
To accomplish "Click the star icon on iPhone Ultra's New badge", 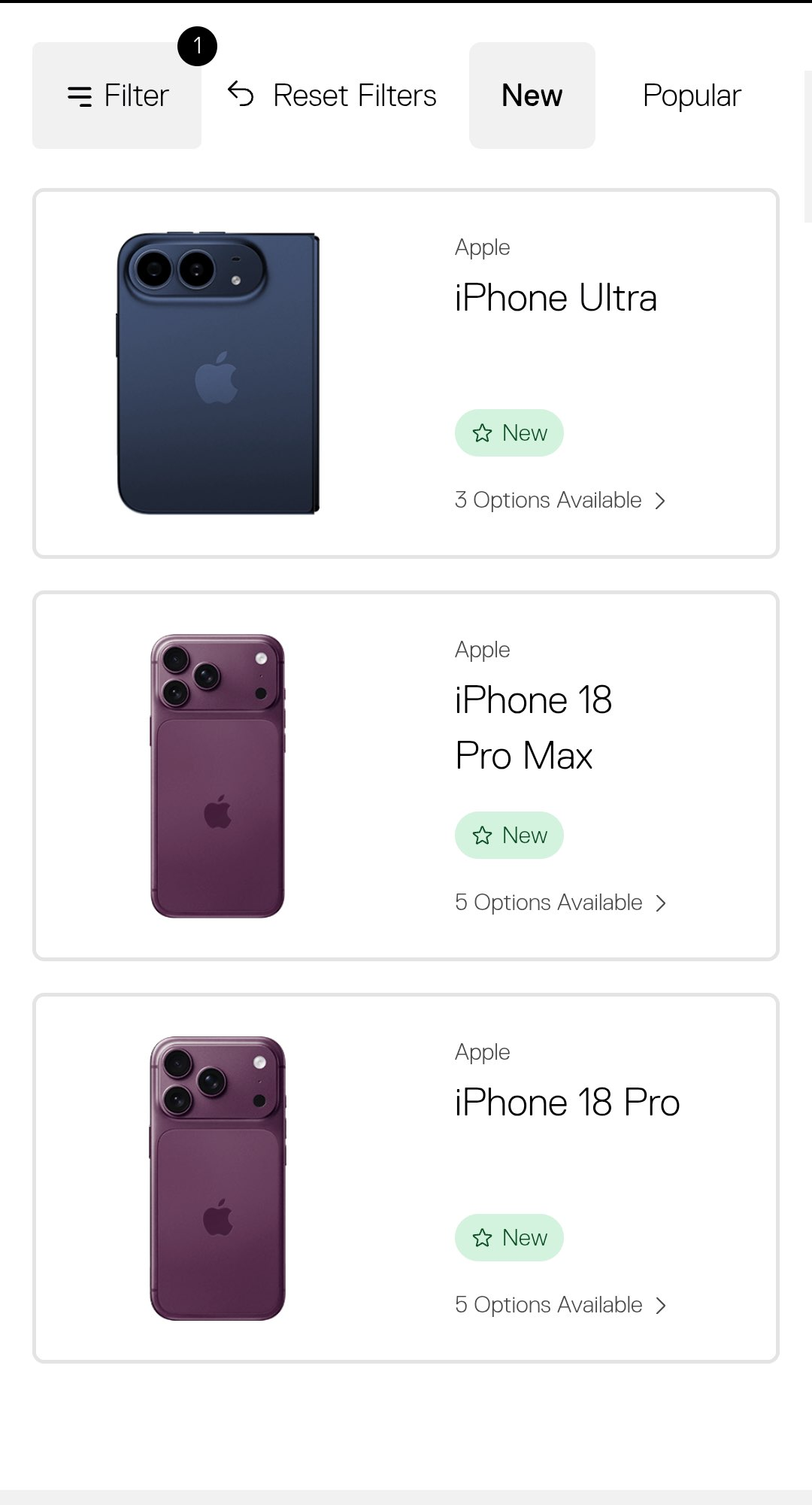I will point(482,433).
